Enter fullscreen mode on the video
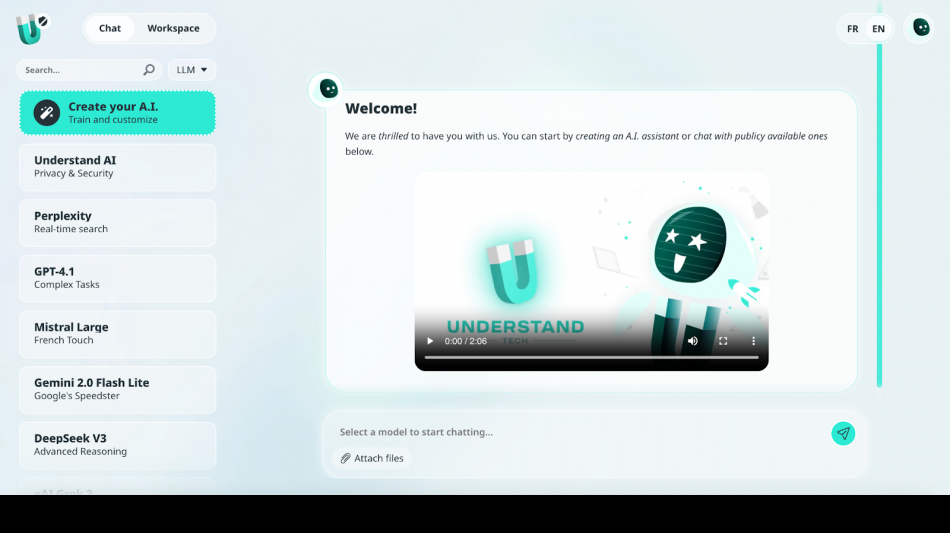Screen dimensions: 950x533 (723, 341)
